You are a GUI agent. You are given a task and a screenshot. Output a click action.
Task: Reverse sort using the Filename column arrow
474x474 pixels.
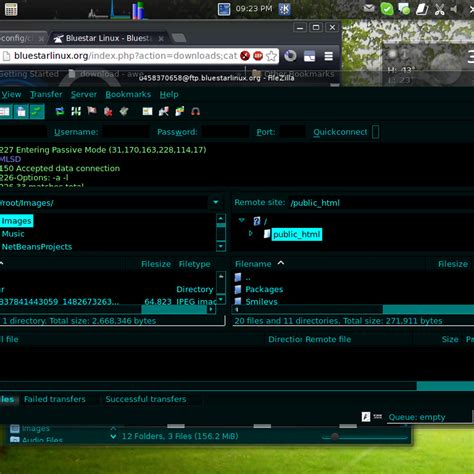[x=281, y=263]
